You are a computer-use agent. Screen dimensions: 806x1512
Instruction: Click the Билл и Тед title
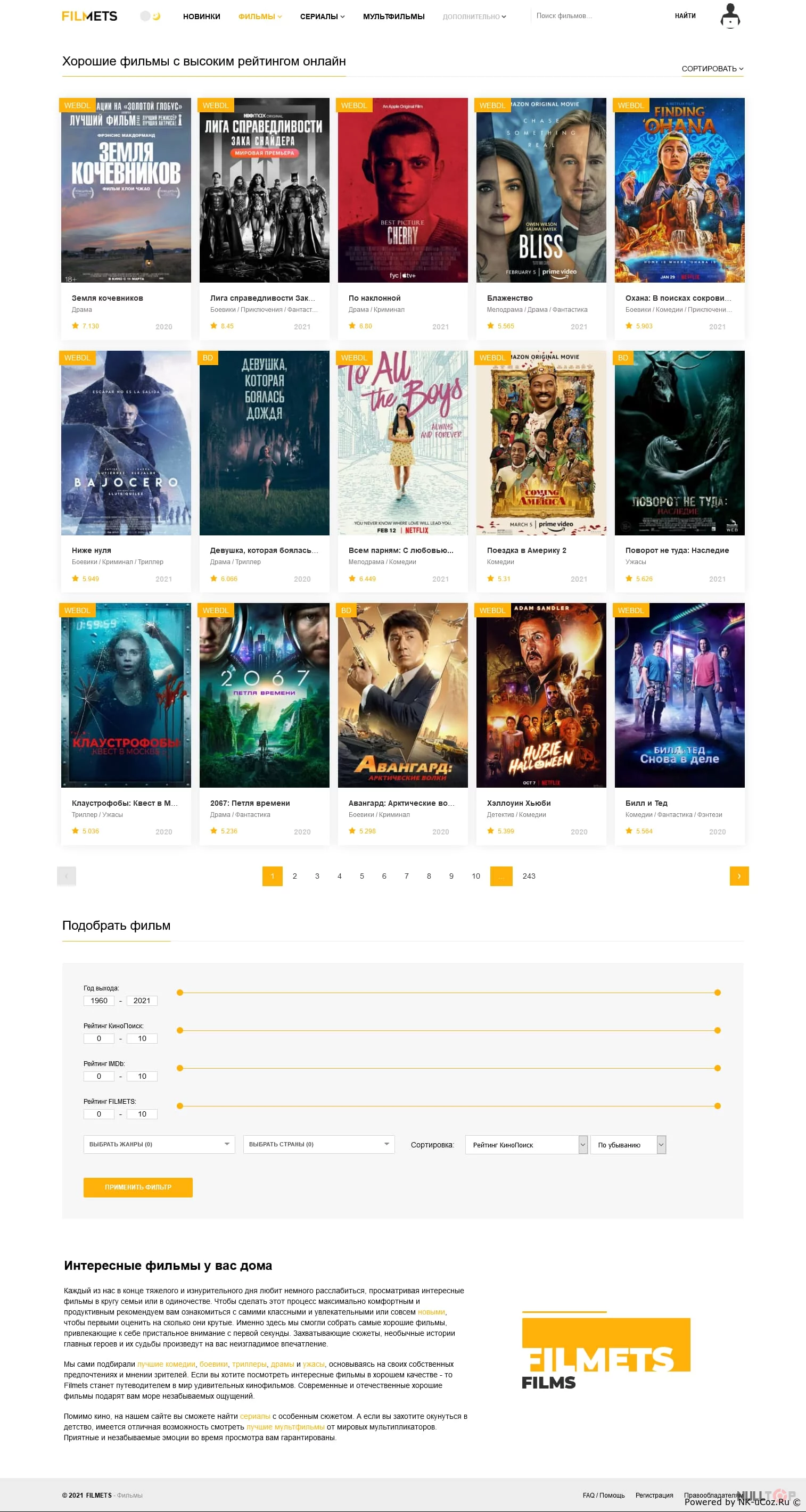pyautogui.click(x=646, y=803)
